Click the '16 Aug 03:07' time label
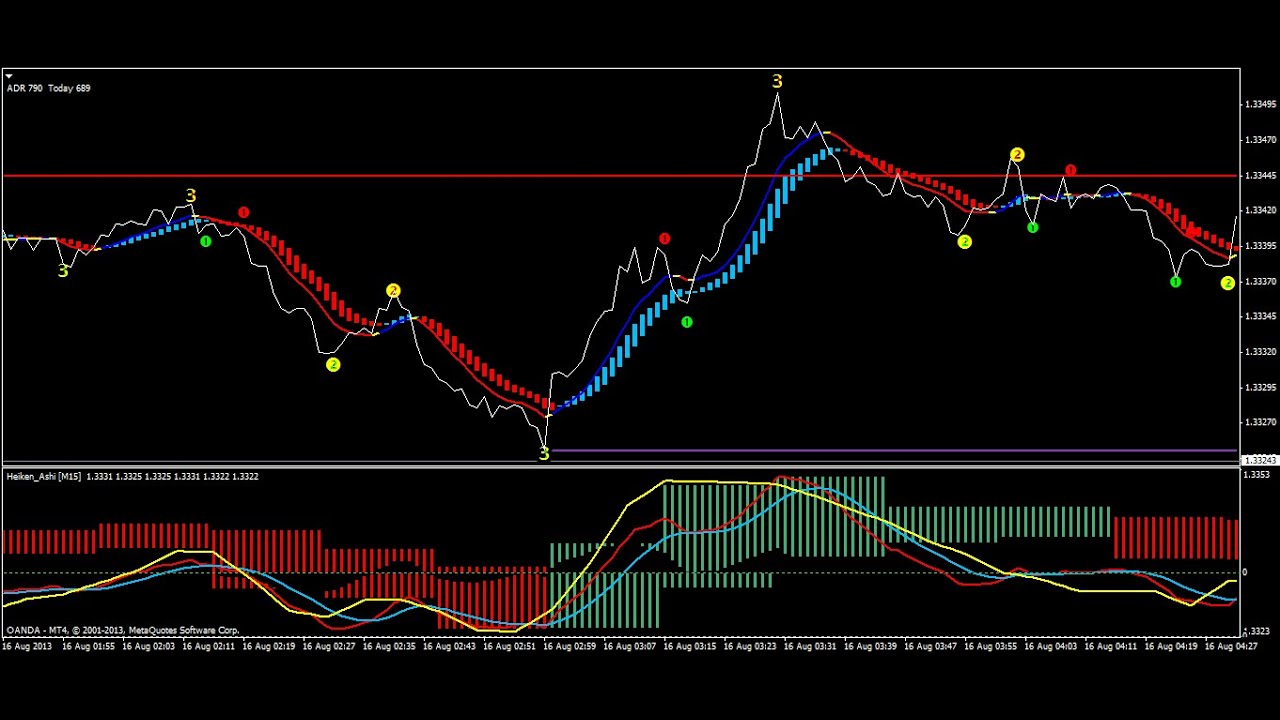Viewport: 1280px width, 720px height. coord(629,647)
